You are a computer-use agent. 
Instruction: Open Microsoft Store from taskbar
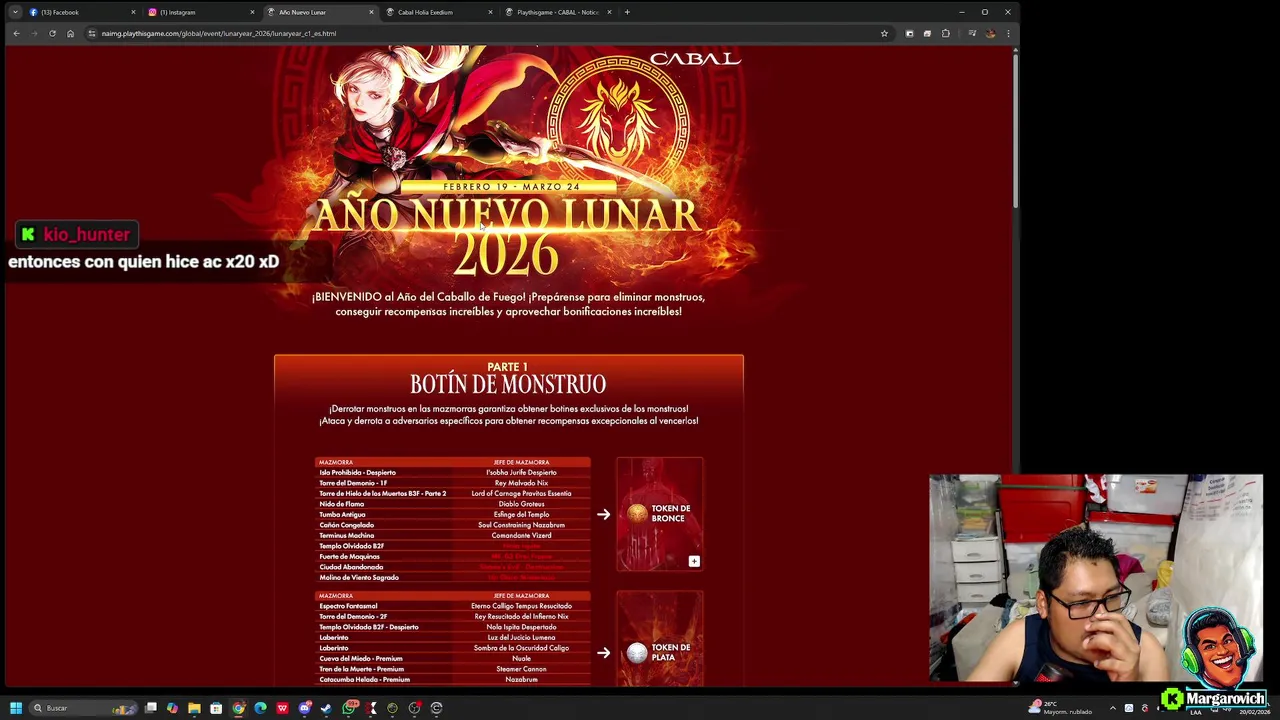216,708
